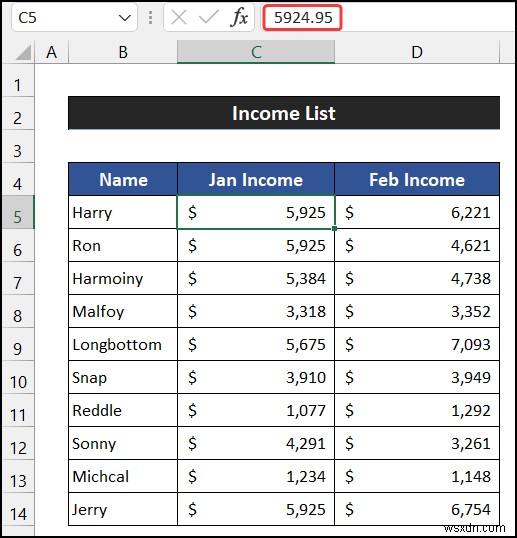Select column C header

click(256, 52)
